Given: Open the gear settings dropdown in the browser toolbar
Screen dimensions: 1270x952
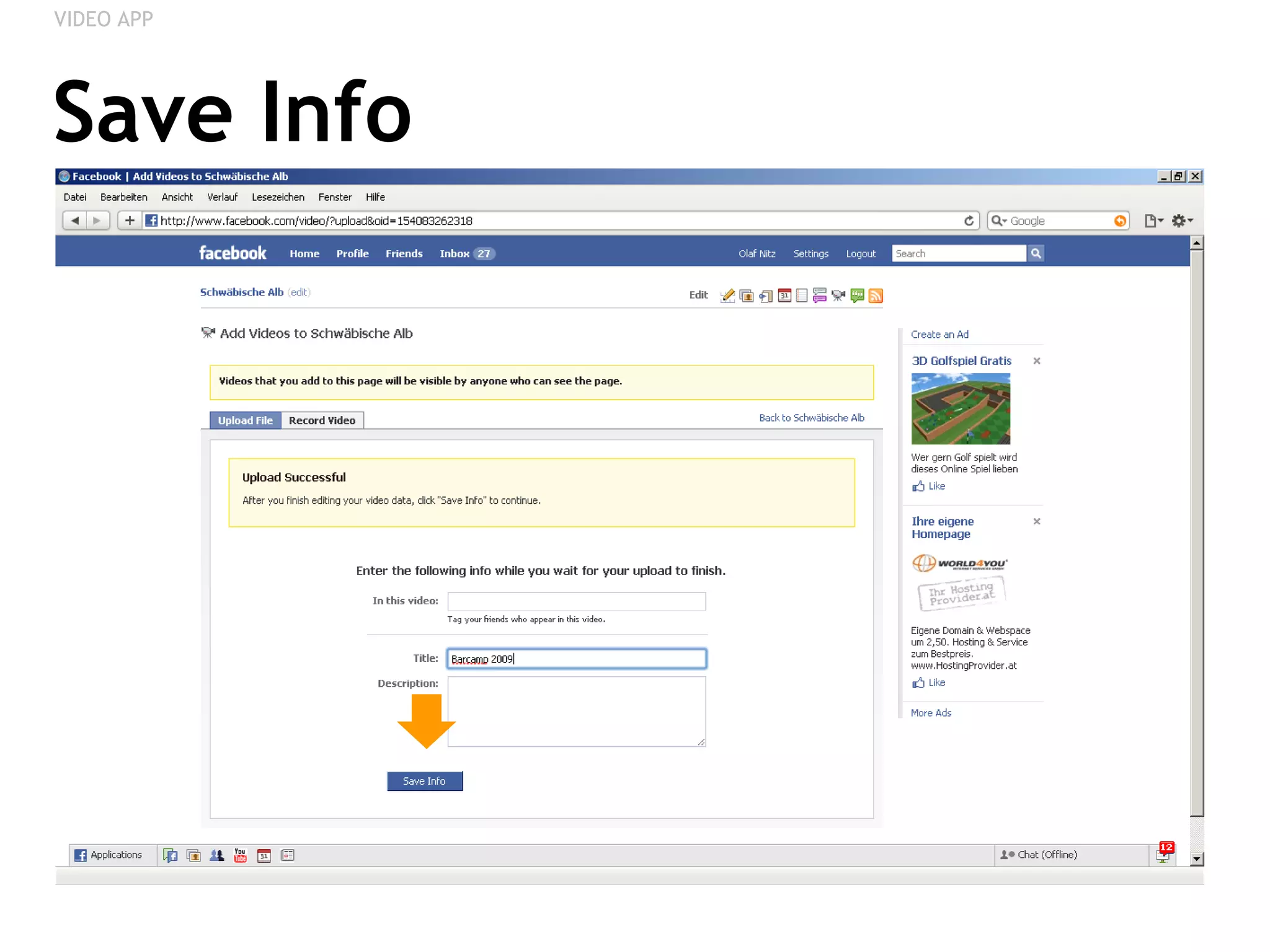Looking at the screenshot, I should 1183,221.
